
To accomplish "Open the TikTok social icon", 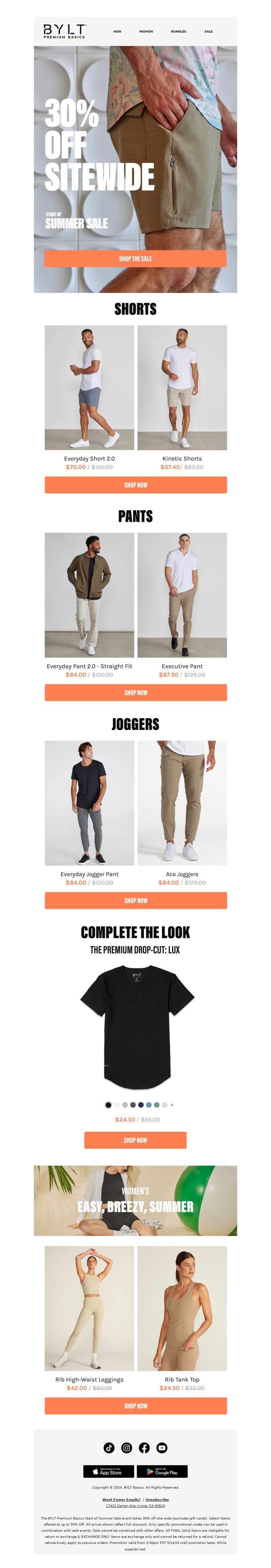I will 109,1448.
